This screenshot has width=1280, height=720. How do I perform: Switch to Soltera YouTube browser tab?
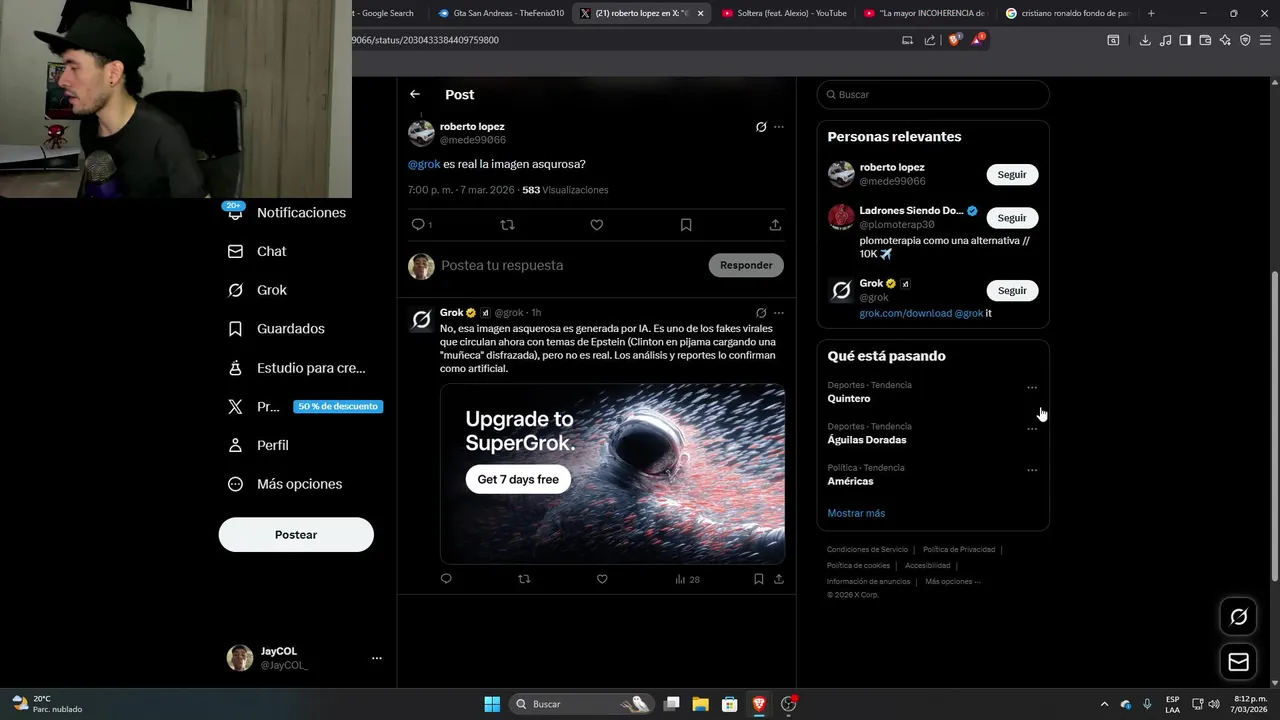click(x=784, y=13)
